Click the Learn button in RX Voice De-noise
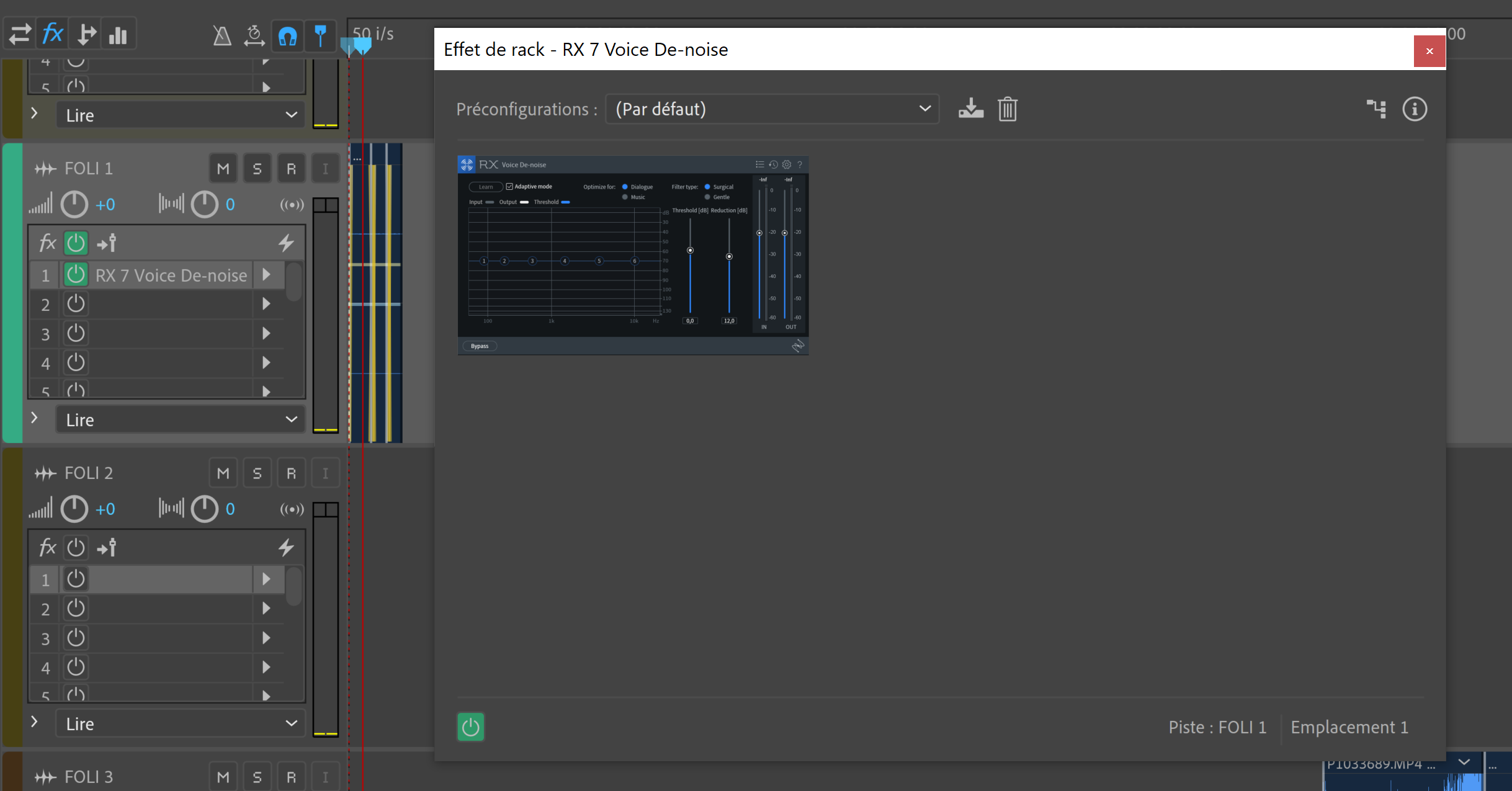This screenshot has width=1512, height=791. (x=486, y=187)
